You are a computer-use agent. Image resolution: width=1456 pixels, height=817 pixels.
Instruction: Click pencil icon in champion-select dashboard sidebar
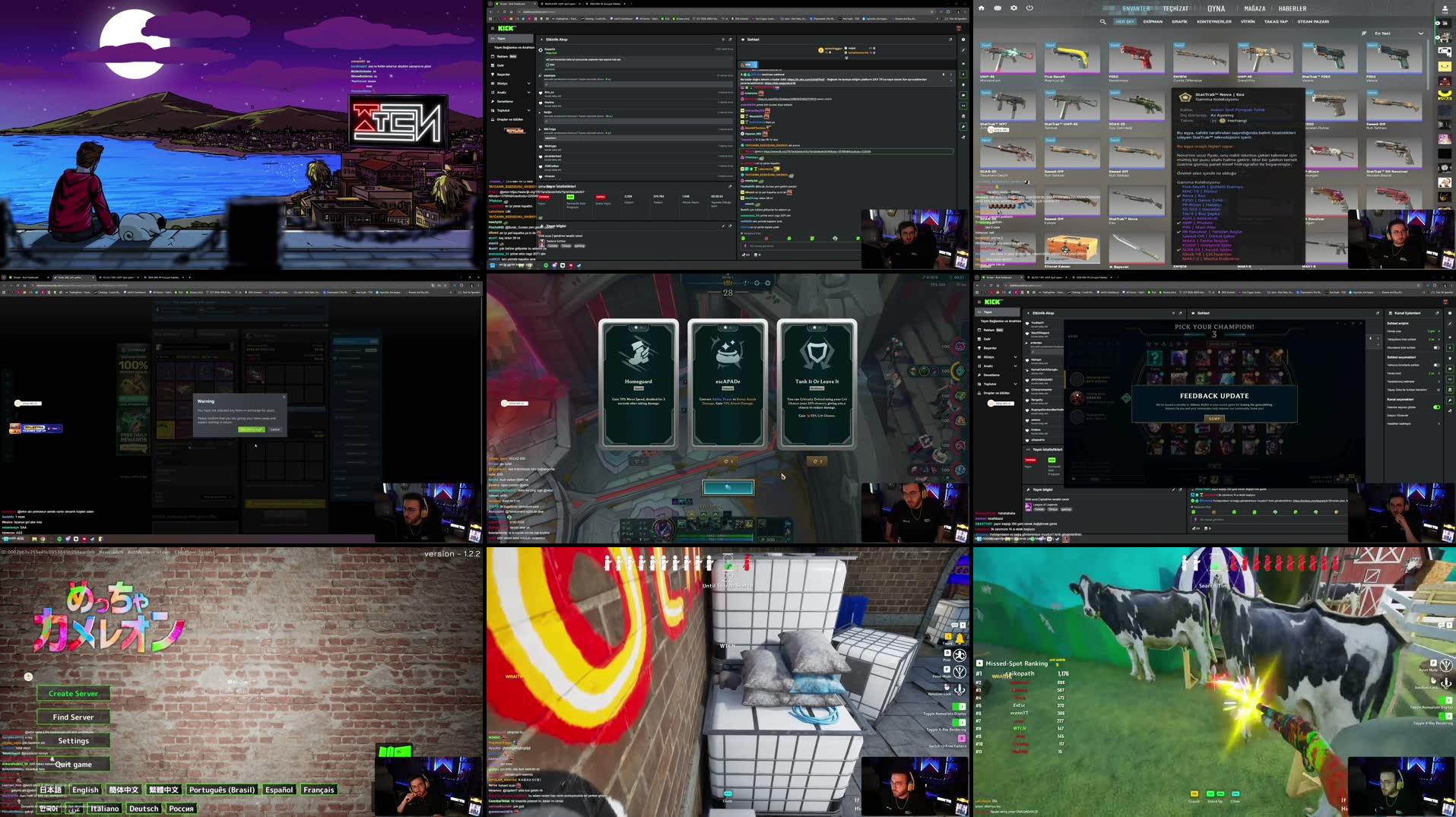click(1450, 324)
